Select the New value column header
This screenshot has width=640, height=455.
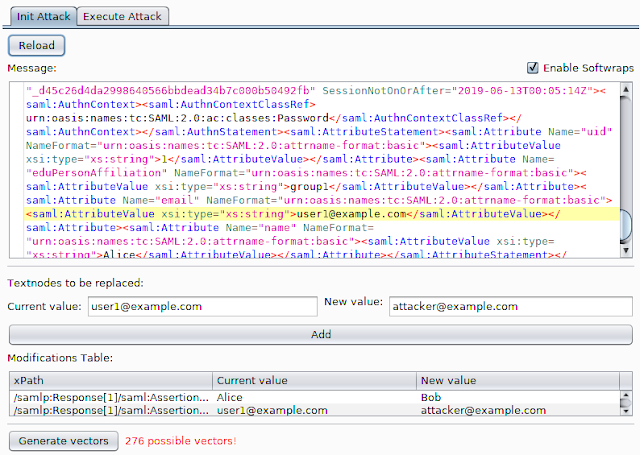point(518,381)
